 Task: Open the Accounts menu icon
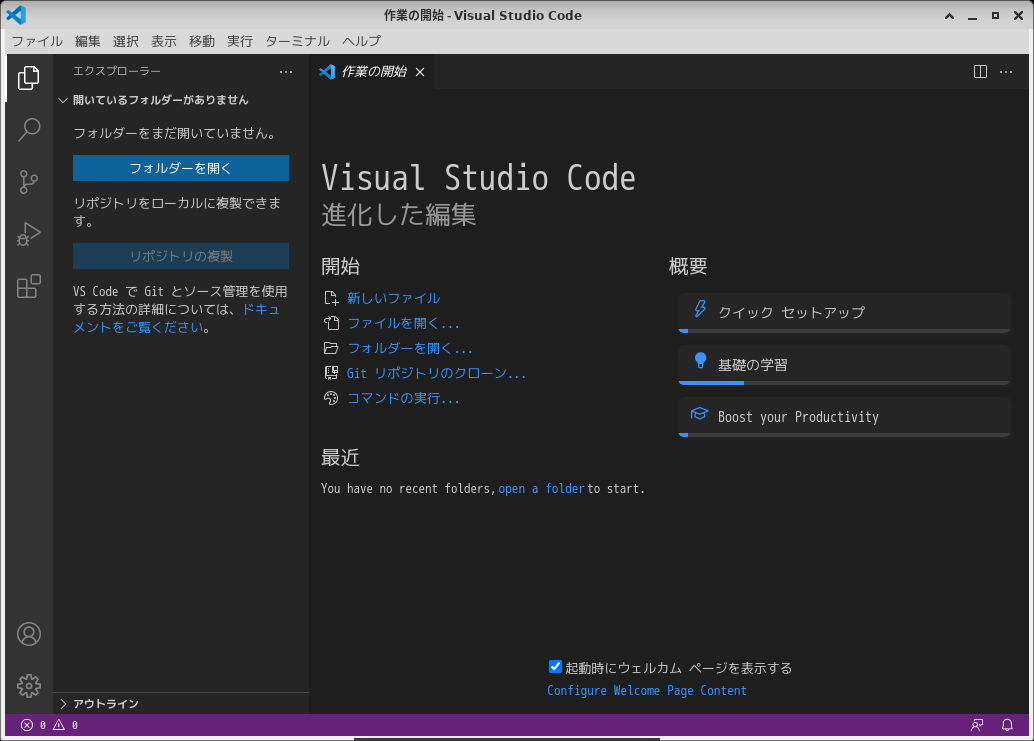click(x=28, y=634)
